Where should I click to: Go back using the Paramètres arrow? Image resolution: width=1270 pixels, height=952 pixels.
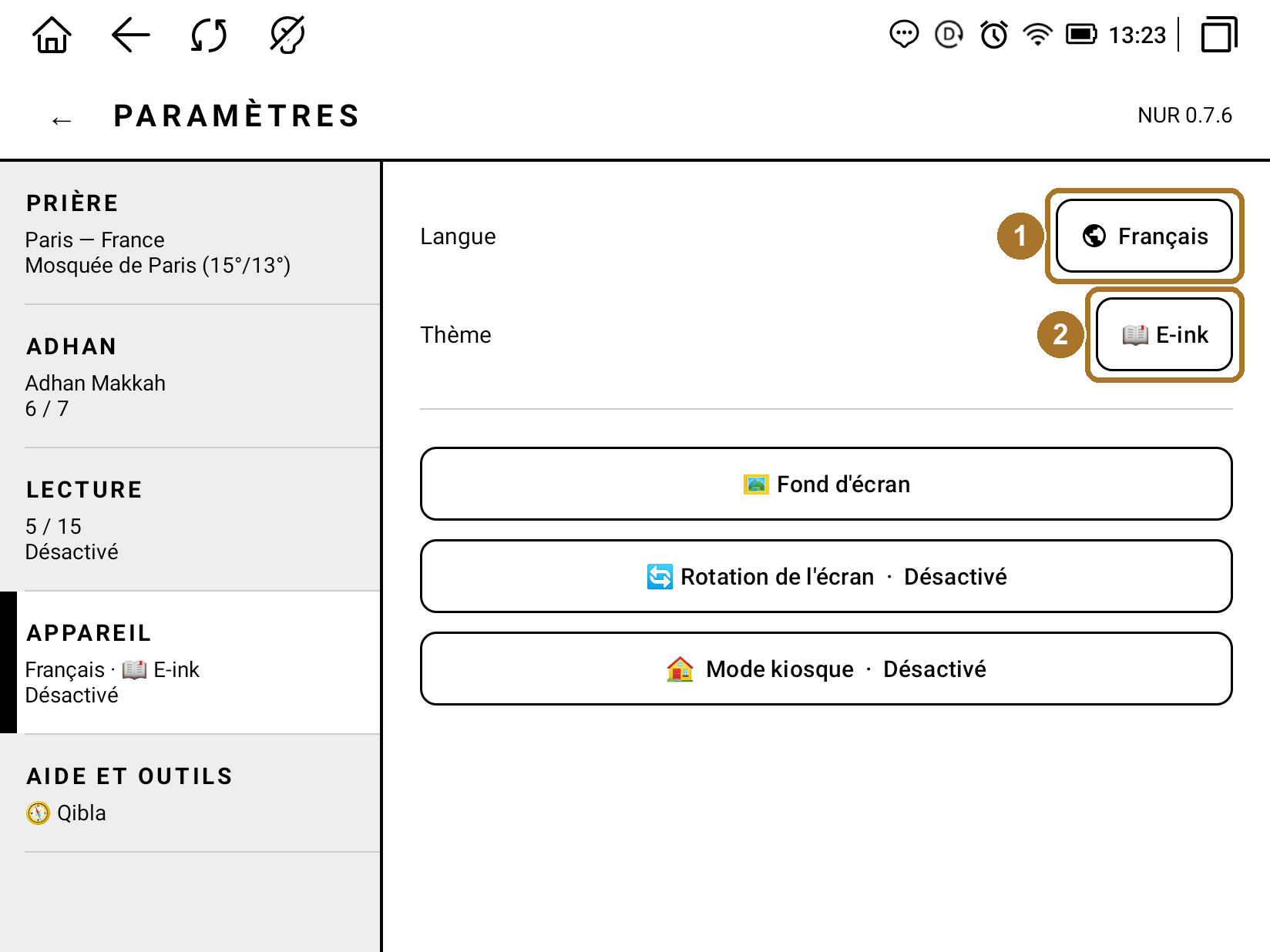(62, 120)
